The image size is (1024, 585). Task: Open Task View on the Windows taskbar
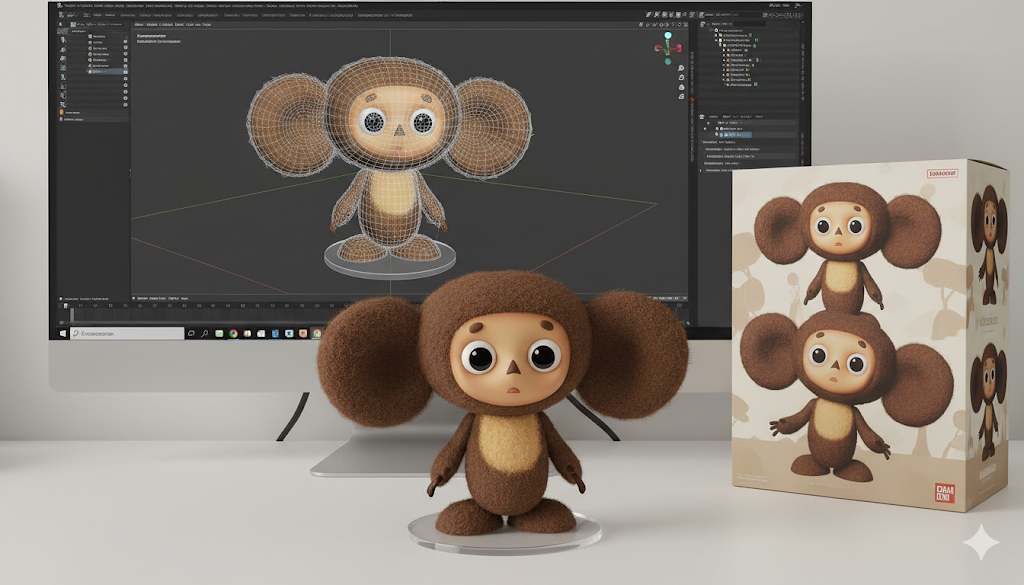point(191,333)
